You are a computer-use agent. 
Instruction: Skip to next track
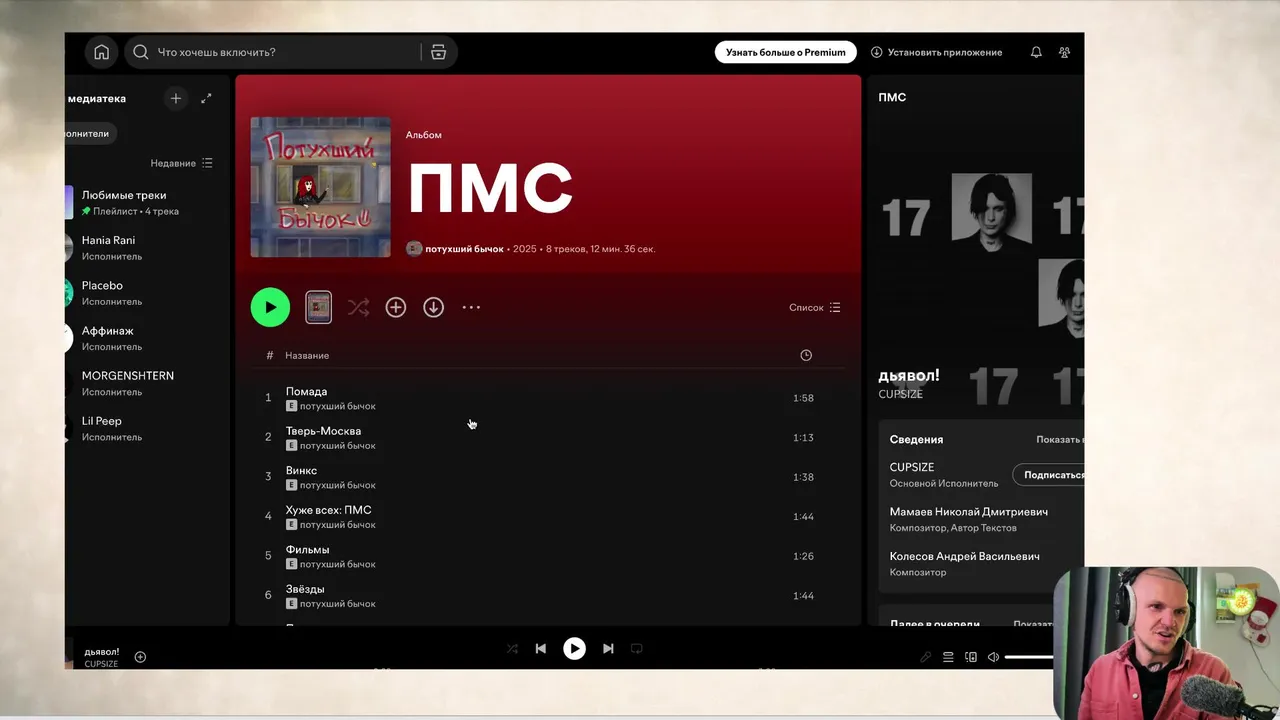[608, 648]
